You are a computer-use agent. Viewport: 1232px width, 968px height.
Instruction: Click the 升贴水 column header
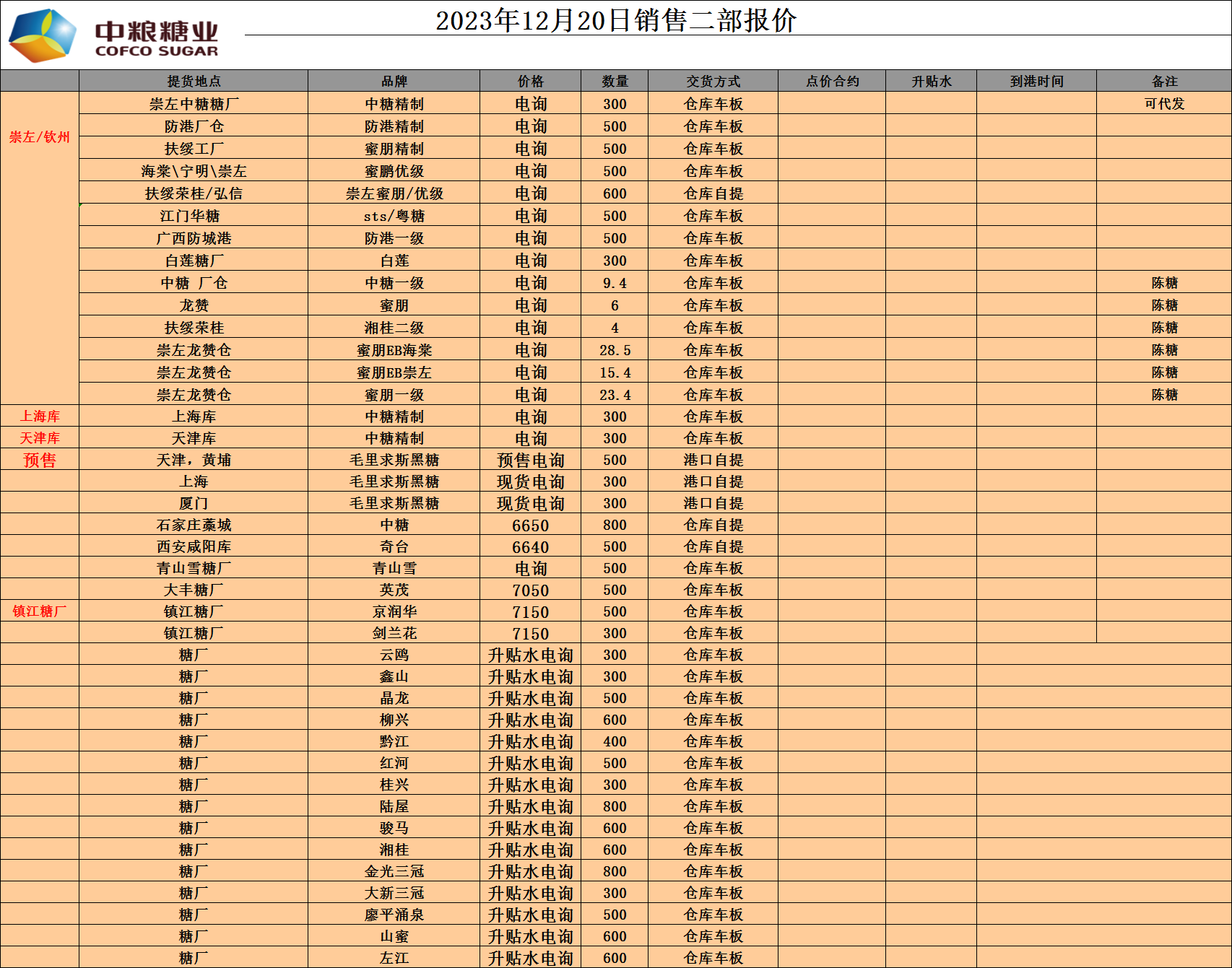pyautogui.click(x=931, y=81)
